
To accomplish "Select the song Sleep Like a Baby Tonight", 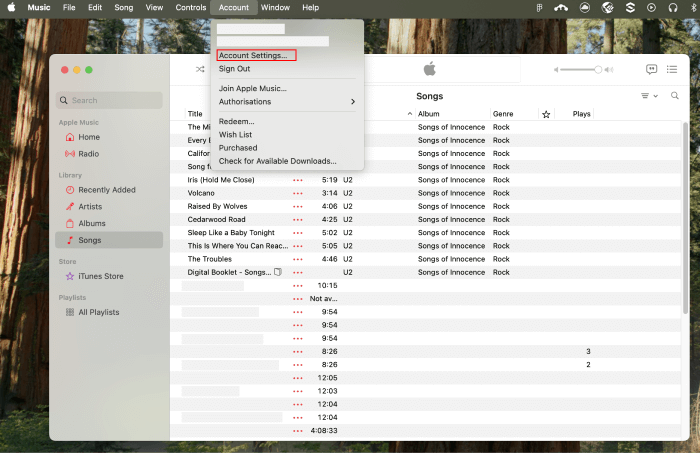I will click(x=231, y=233).
